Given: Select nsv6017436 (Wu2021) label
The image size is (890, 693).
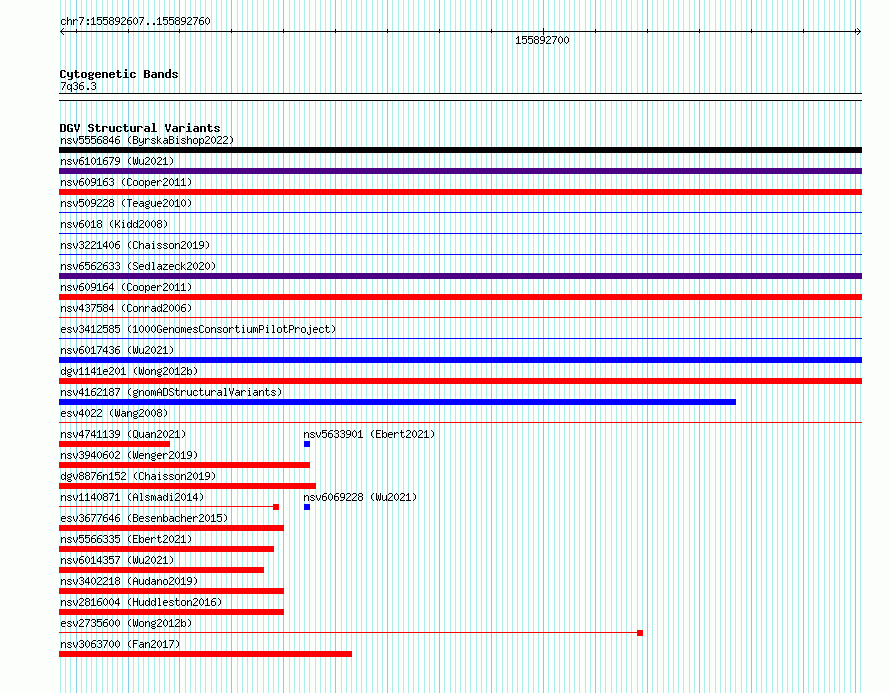Looking at the screenshot, I should [117, 350].
